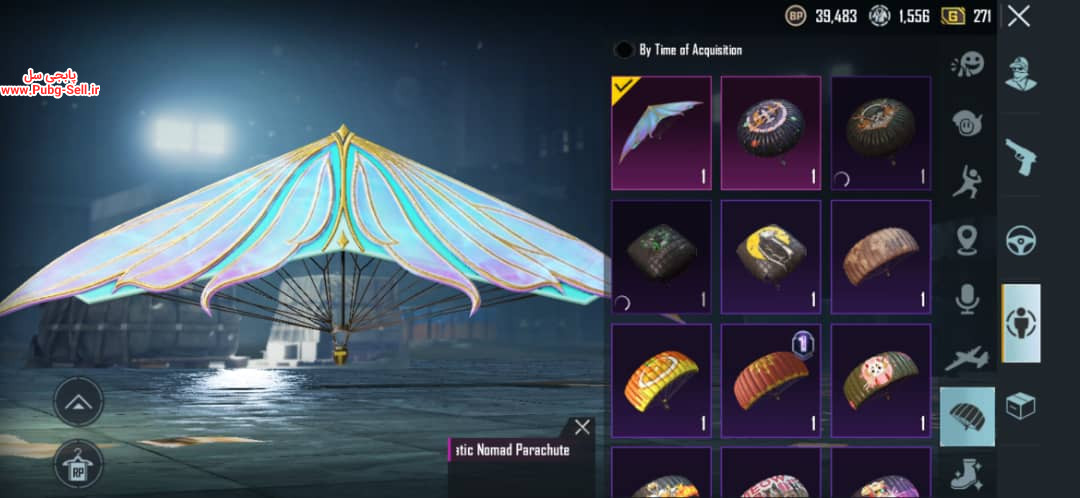Screen dimensions: 1080x498
Task: Close the inventory with the top X
Action: (x=1018, y=16)
